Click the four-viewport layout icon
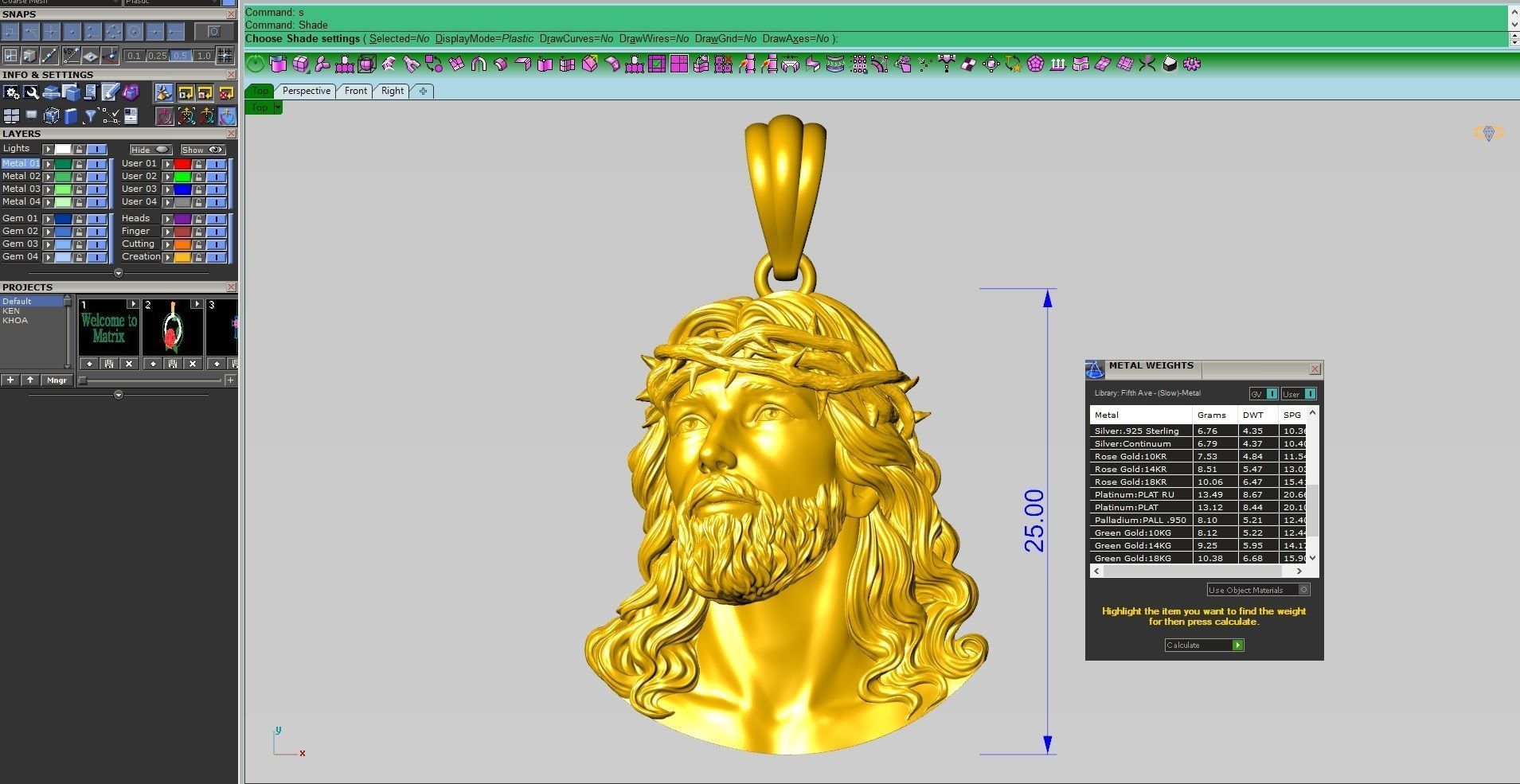This screenshot has width=1520, height=784. [11, 116]
